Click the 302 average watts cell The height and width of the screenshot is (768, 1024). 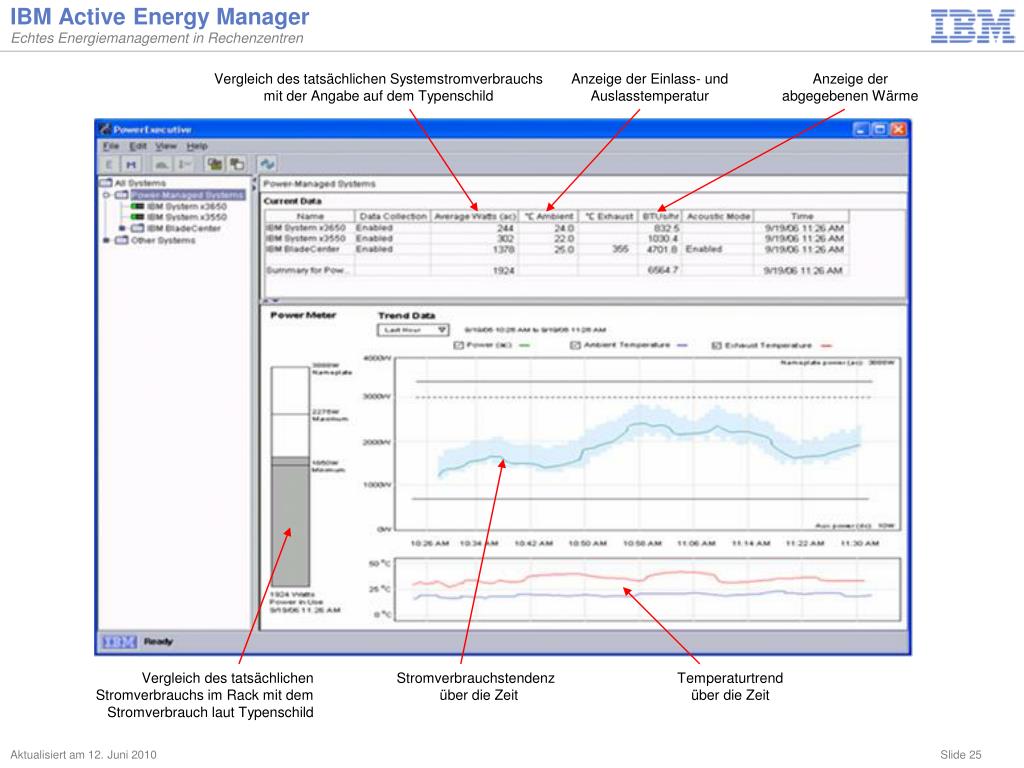505,238
